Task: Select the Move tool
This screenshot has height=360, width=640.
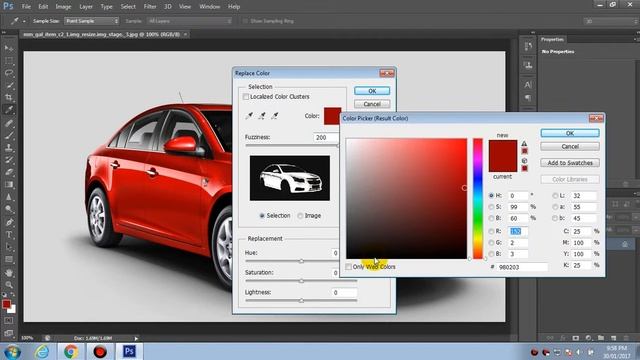Action: coord(9,48)
